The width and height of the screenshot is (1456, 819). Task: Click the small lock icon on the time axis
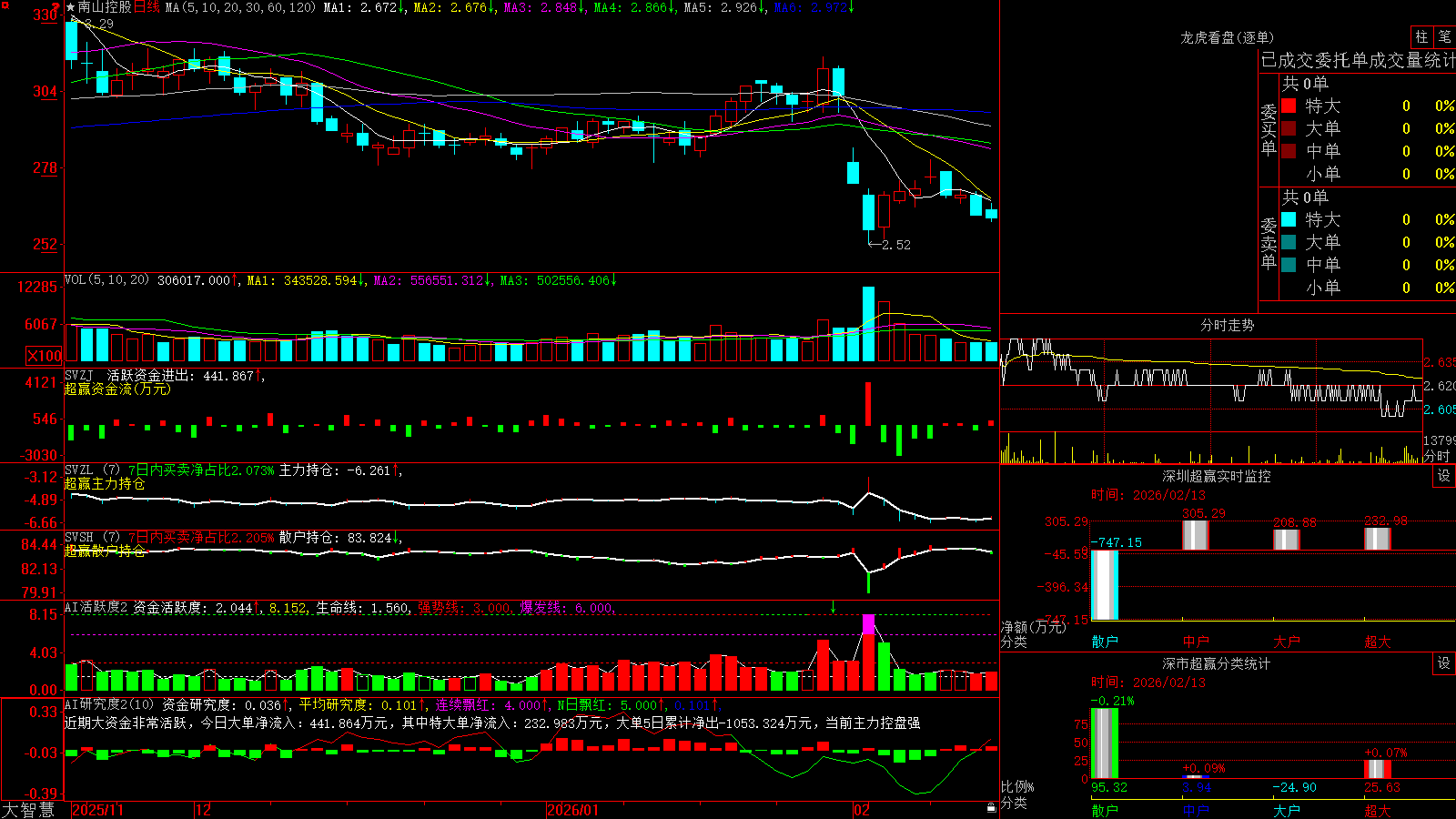coord(991,808)
